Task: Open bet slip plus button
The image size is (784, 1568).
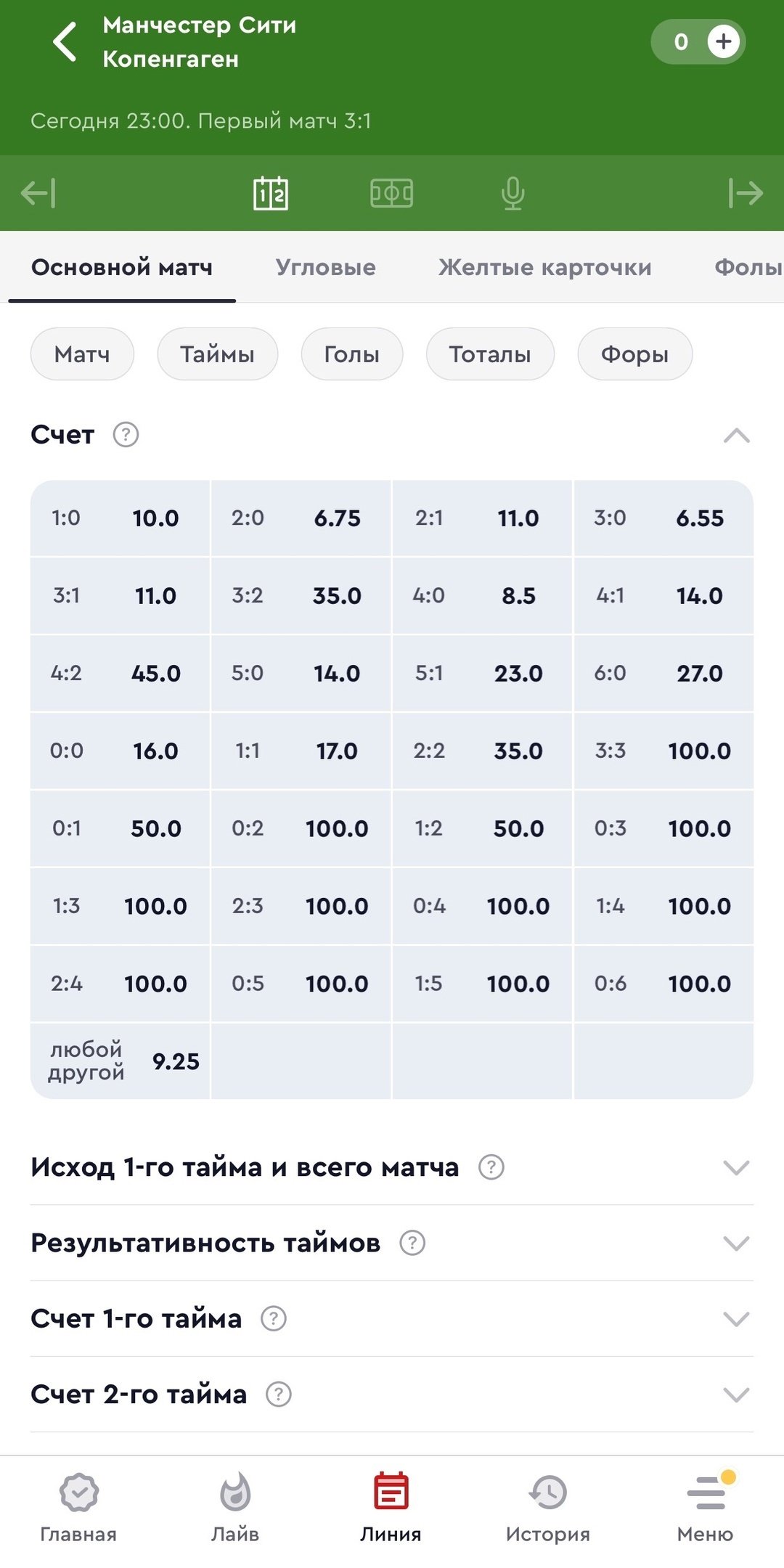Action: [723, 42]
